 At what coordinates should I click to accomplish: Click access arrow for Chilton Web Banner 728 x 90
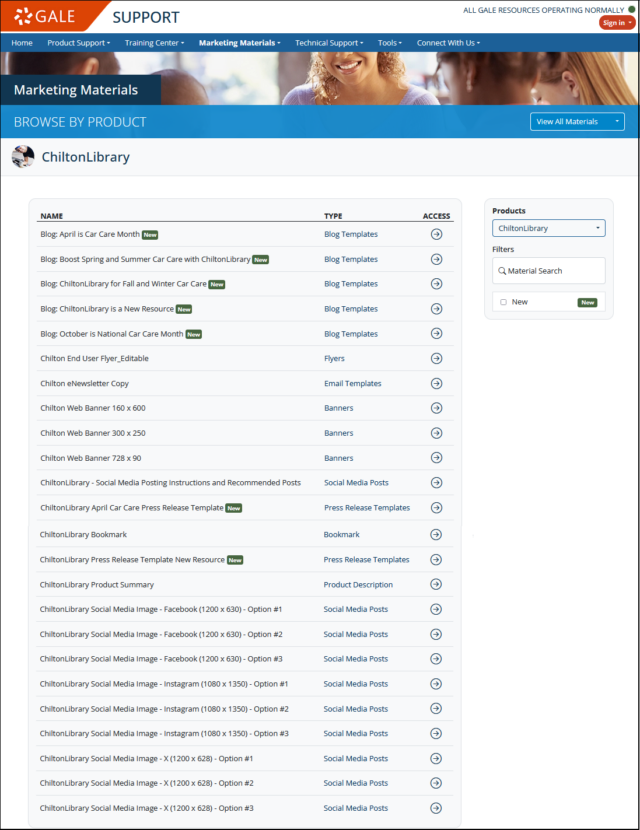[436, 458]
